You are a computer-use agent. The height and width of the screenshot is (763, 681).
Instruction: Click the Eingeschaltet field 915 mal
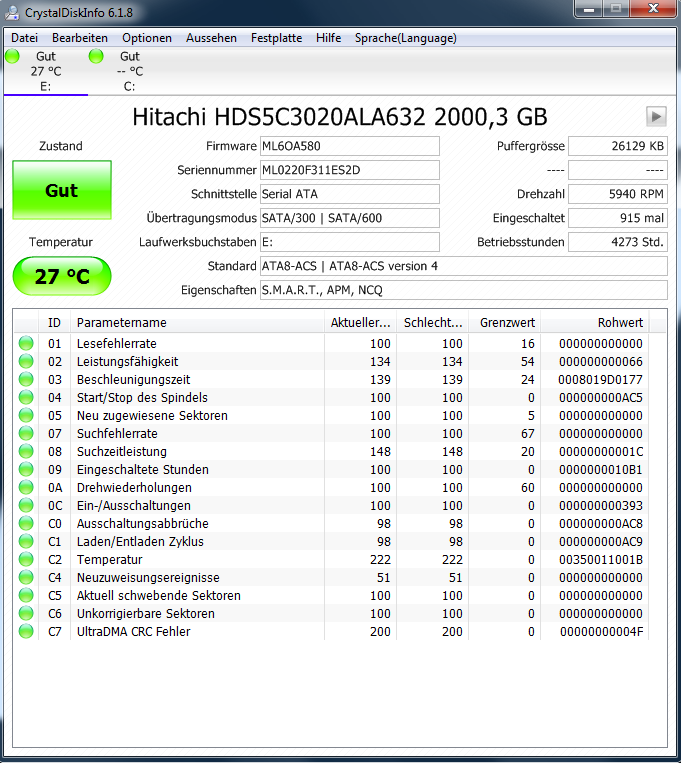618,218
